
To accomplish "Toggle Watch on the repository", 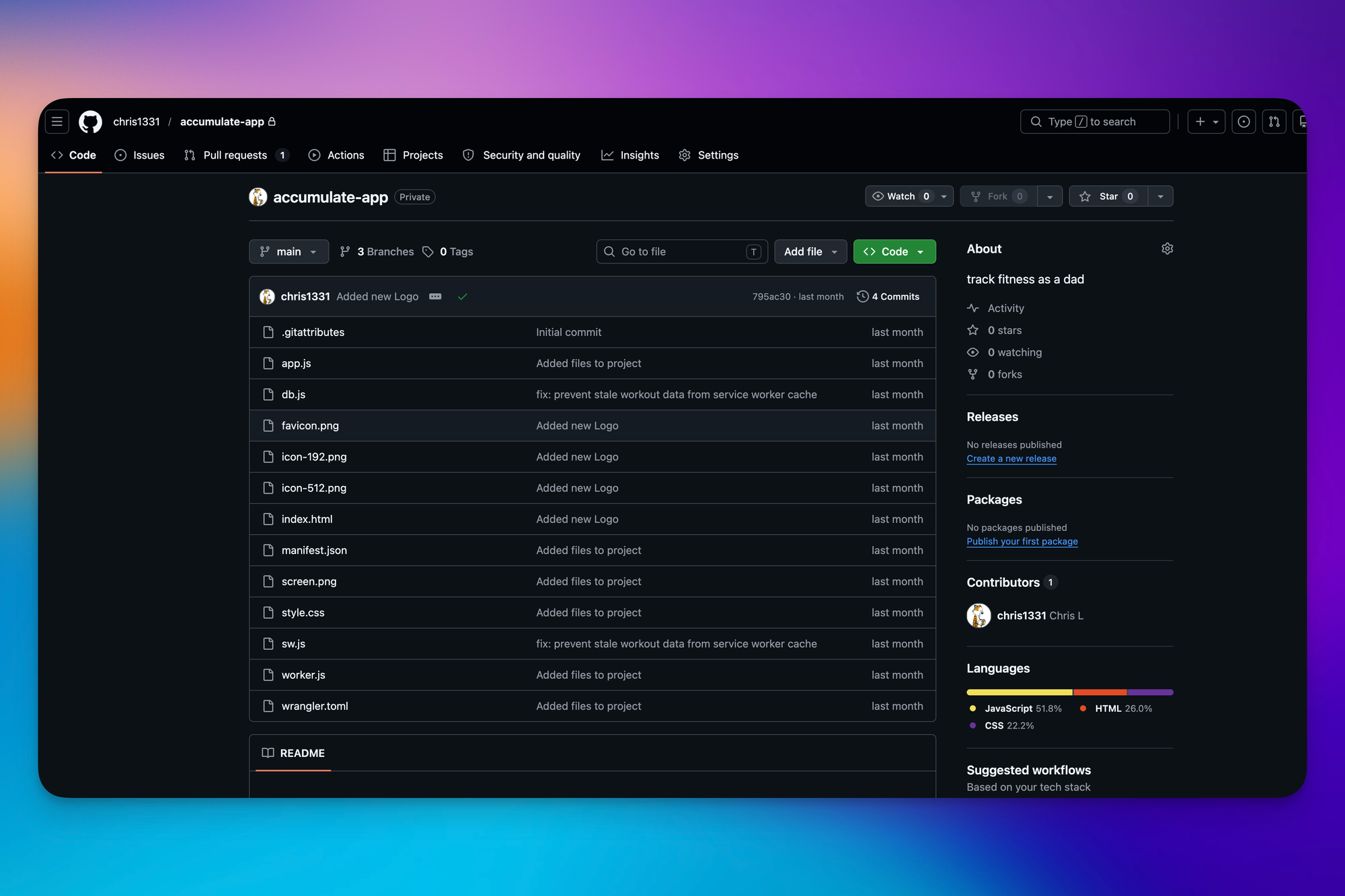I will 901,196.
